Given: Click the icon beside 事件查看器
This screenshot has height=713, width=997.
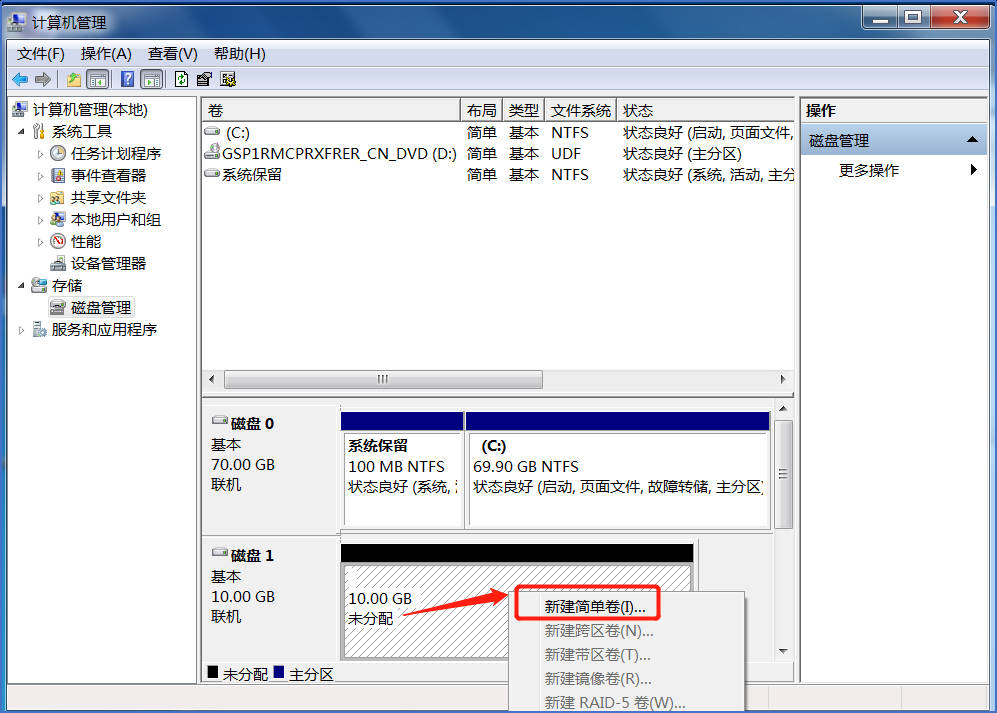Looking at the screenshot, I should [x=58, y=176].
